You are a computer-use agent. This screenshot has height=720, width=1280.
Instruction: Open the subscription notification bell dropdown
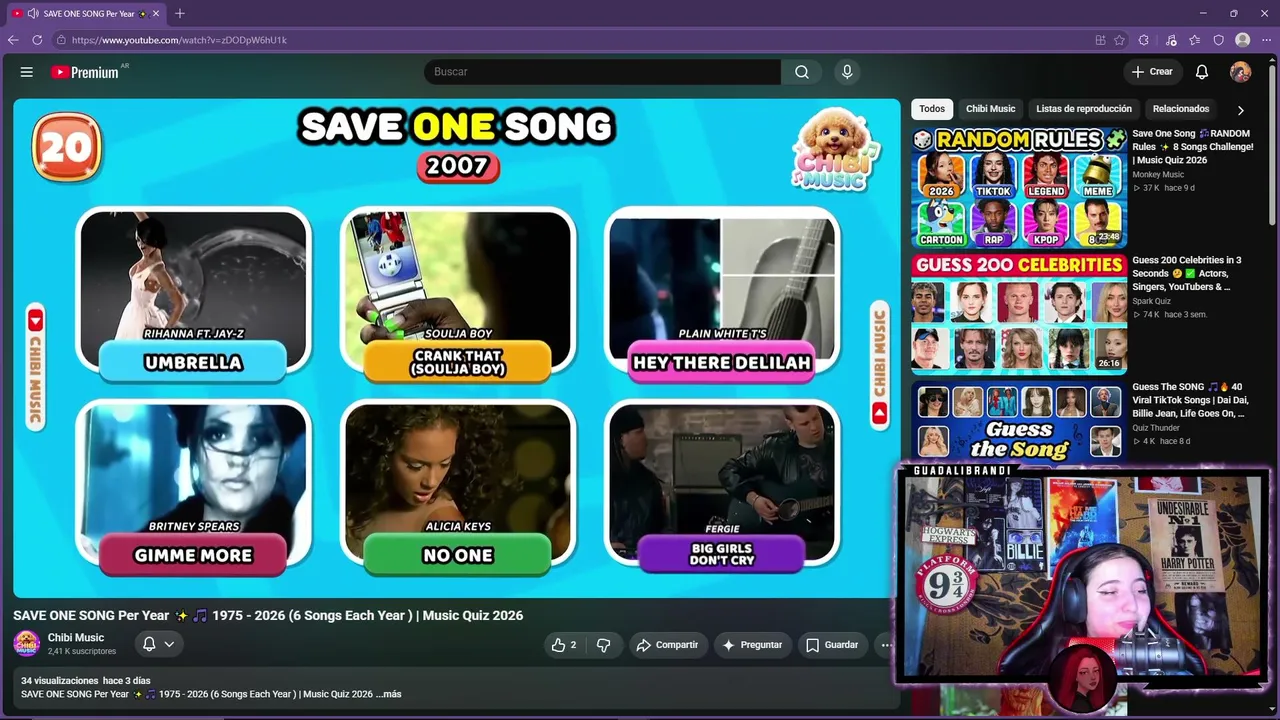pyautogui.click(x=158, y=644)
